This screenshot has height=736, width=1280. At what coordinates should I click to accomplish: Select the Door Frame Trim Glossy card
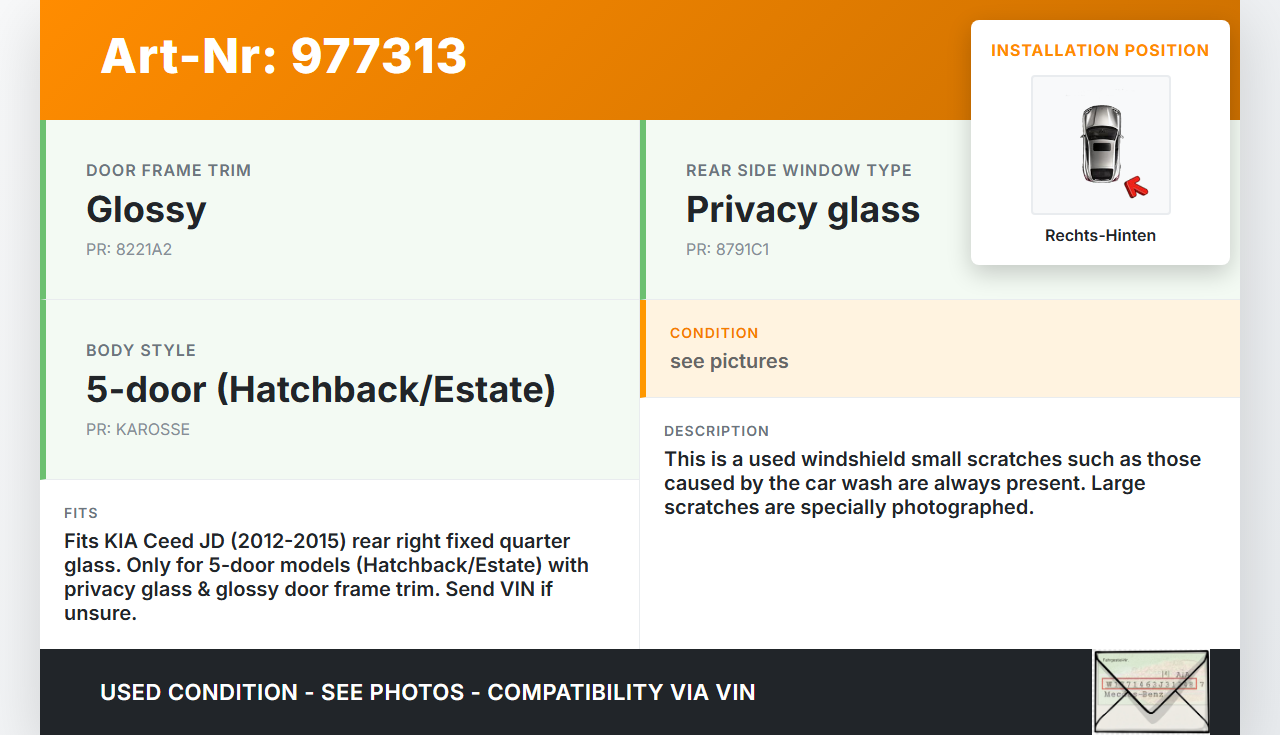tap(340, 210)
